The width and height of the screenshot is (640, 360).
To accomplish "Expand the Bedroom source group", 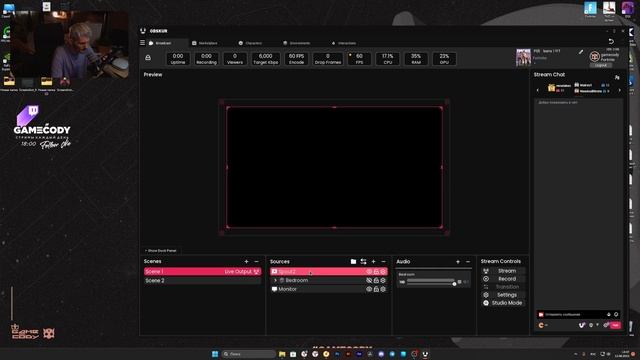I will point(276,280).
